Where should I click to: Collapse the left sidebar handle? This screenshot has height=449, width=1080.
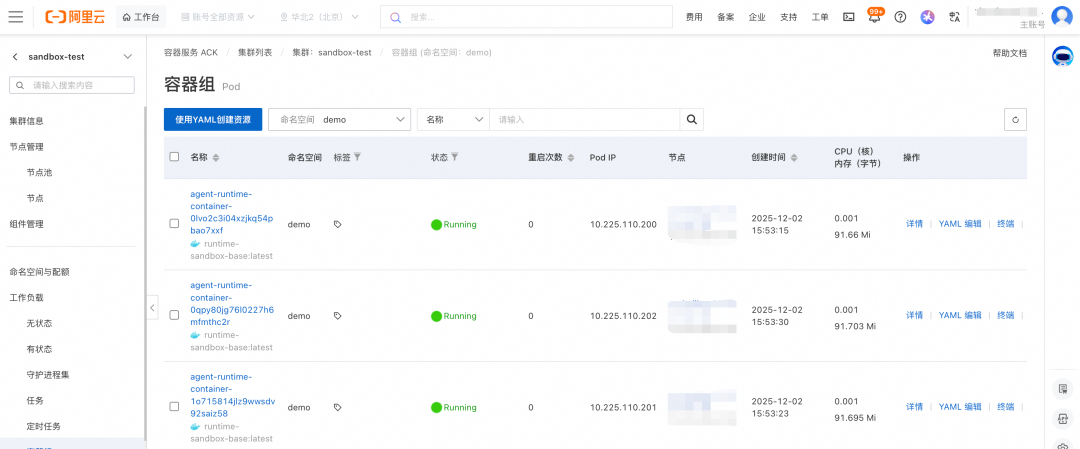point(153,307)
